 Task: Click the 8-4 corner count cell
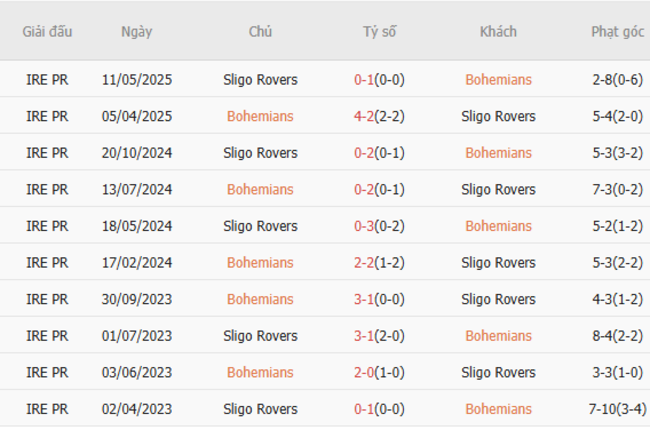[x=617, y=336]
